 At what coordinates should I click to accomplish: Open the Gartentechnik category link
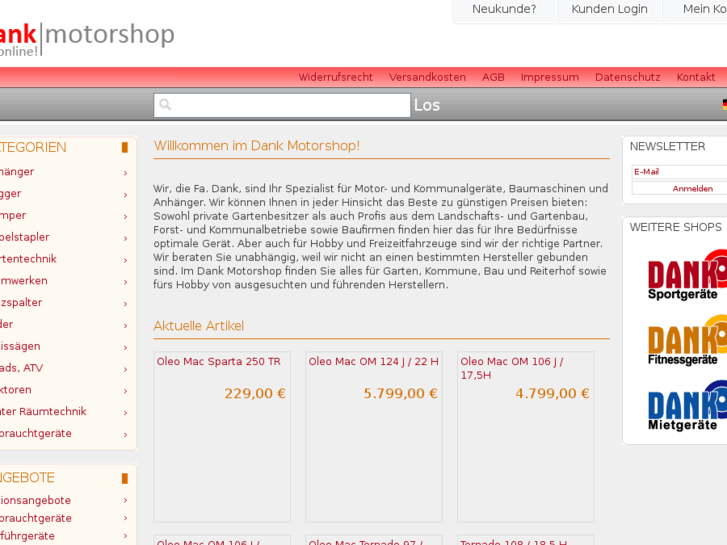click(x=28, y=259)
